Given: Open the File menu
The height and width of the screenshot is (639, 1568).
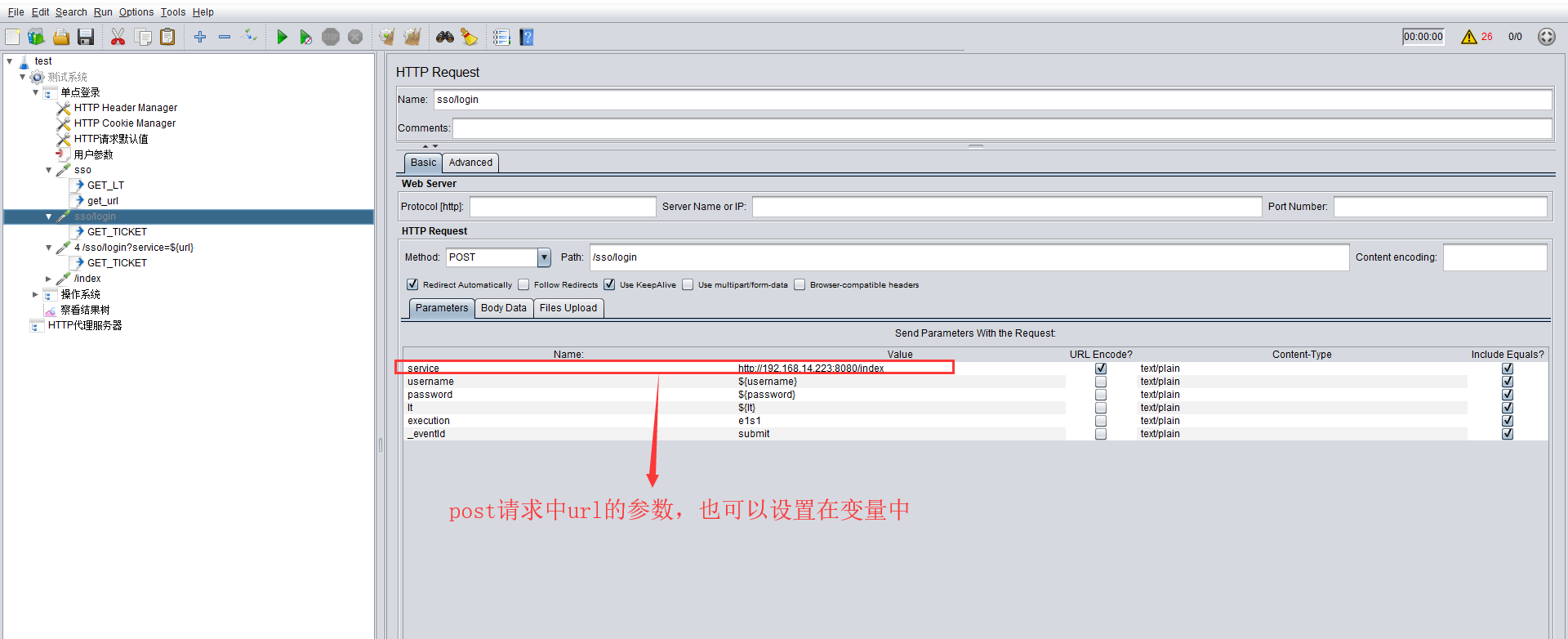Looking at the screenshot, I should coord(16,12).
